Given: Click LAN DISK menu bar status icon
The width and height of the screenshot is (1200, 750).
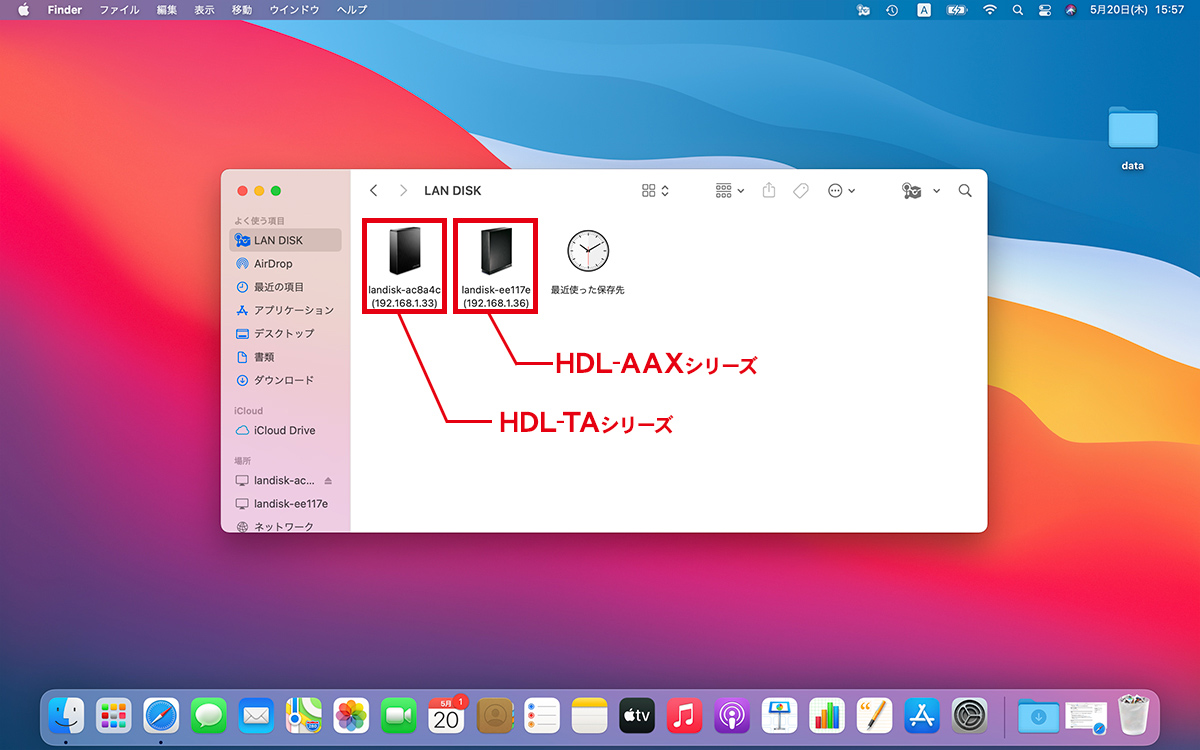Looking at the screenshot, I should pyautogui.click(x=863, y=9).
